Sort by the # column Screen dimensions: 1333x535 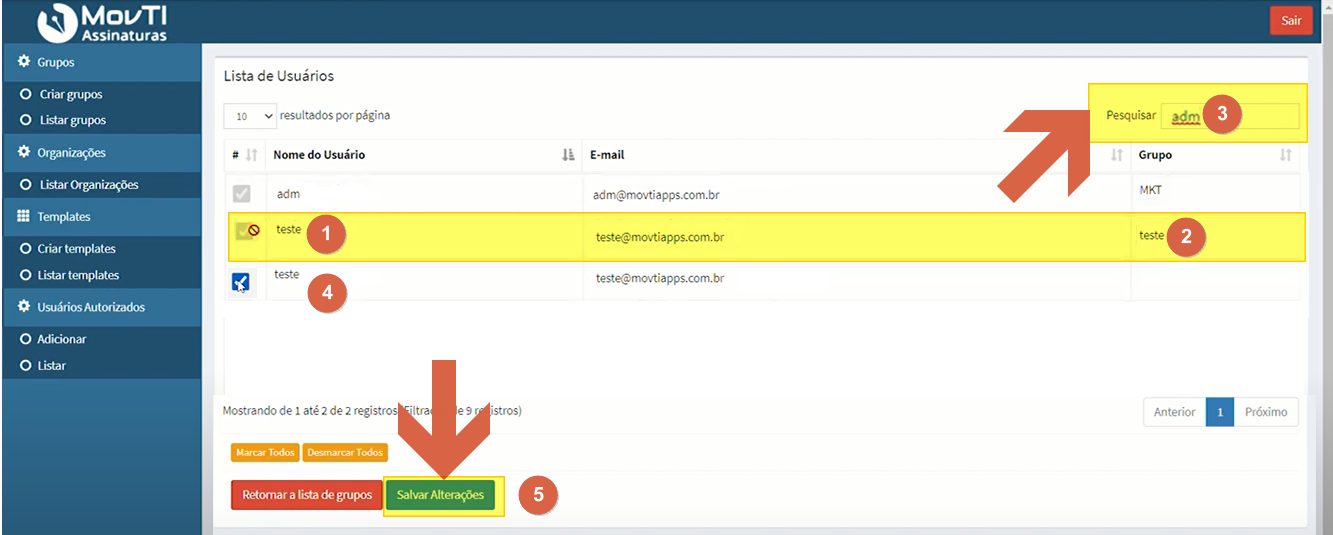243,155
